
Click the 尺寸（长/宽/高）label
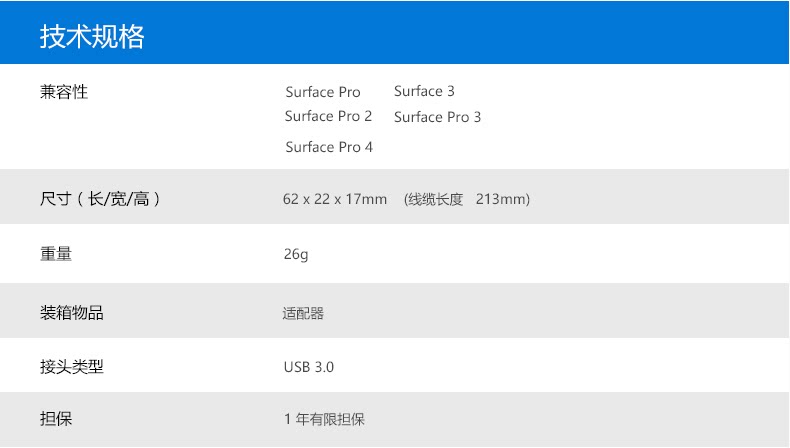[x=99, y=199]
